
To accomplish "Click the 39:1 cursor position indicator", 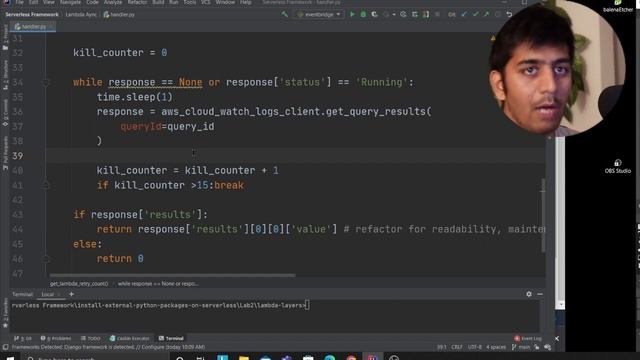I will [442, 347].
